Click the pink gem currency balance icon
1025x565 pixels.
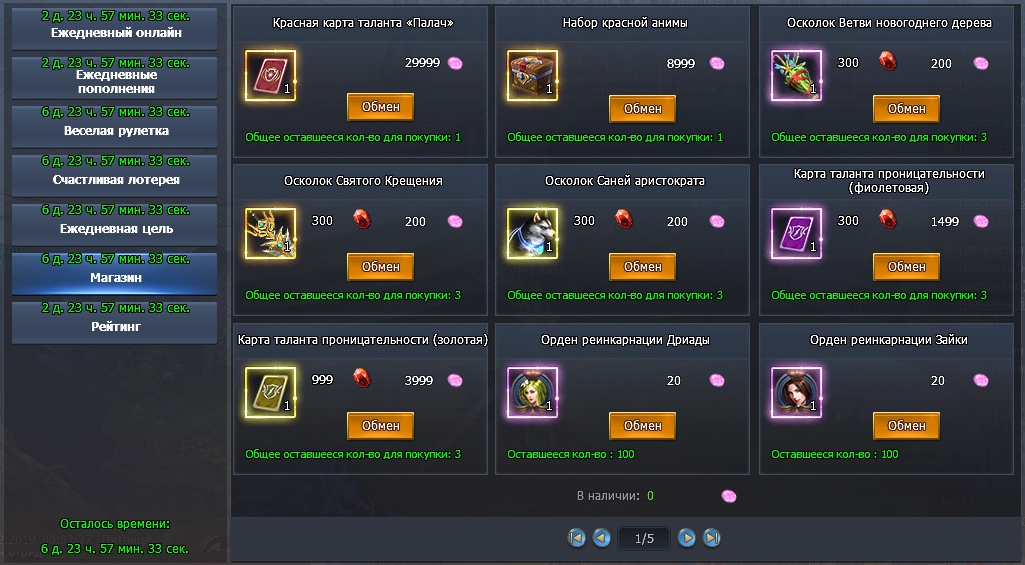(x=729, y=496)
